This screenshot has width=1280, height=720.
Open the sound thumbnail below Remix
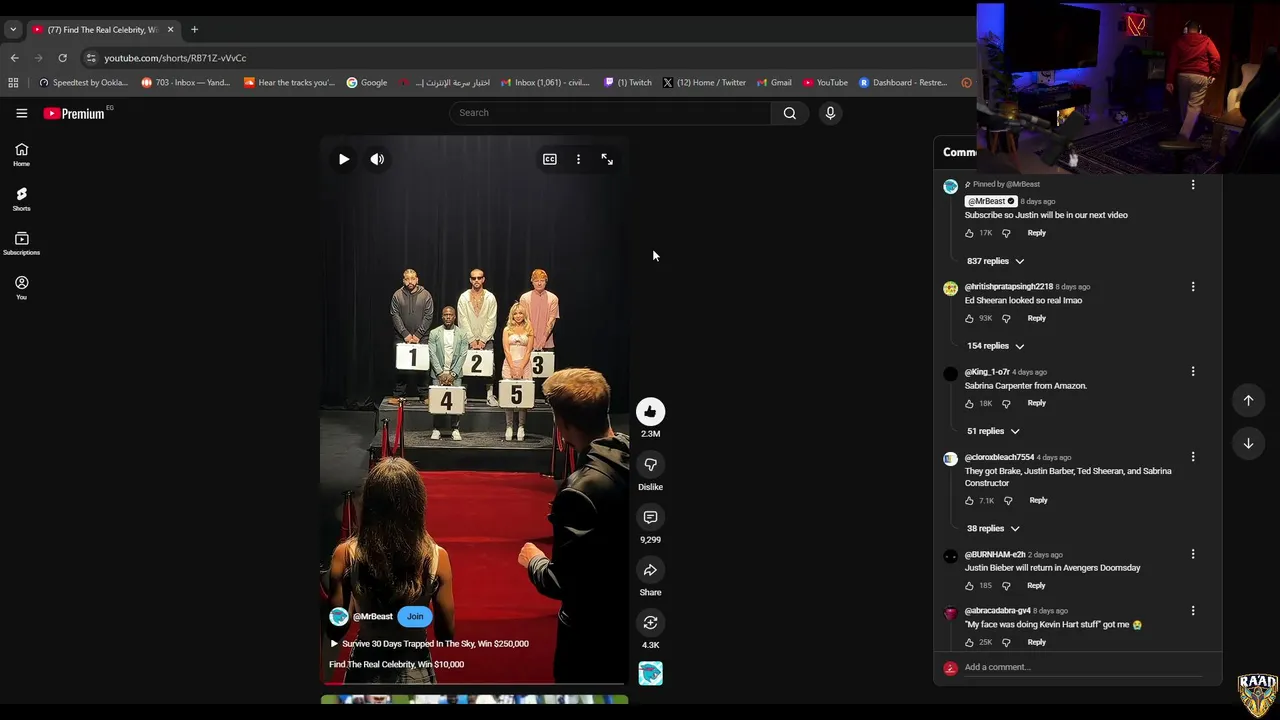point(650,674)
